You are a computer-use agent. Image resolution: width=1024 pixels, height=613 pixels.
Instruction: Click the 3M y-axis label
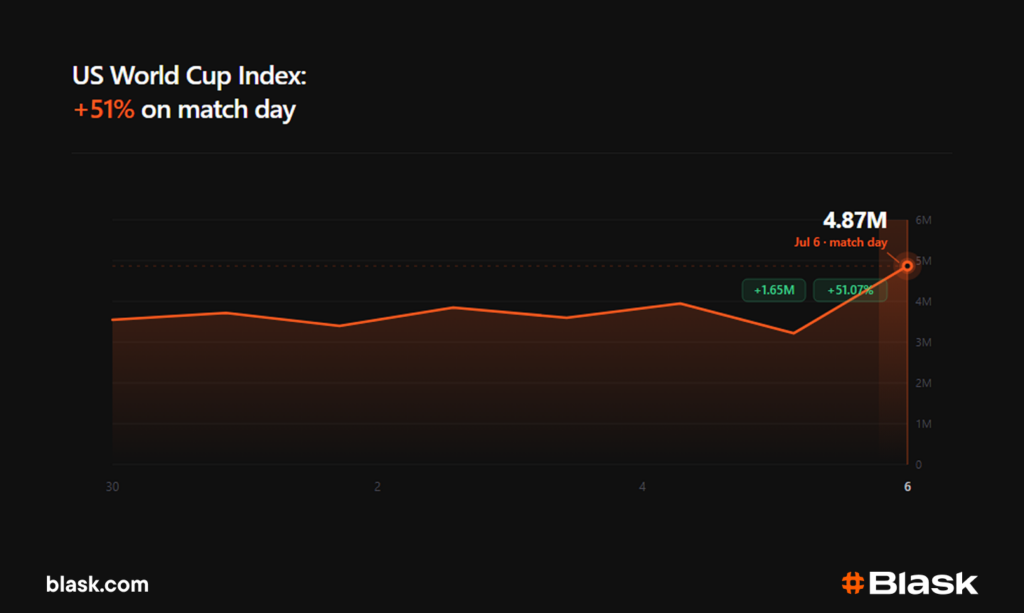923,342
